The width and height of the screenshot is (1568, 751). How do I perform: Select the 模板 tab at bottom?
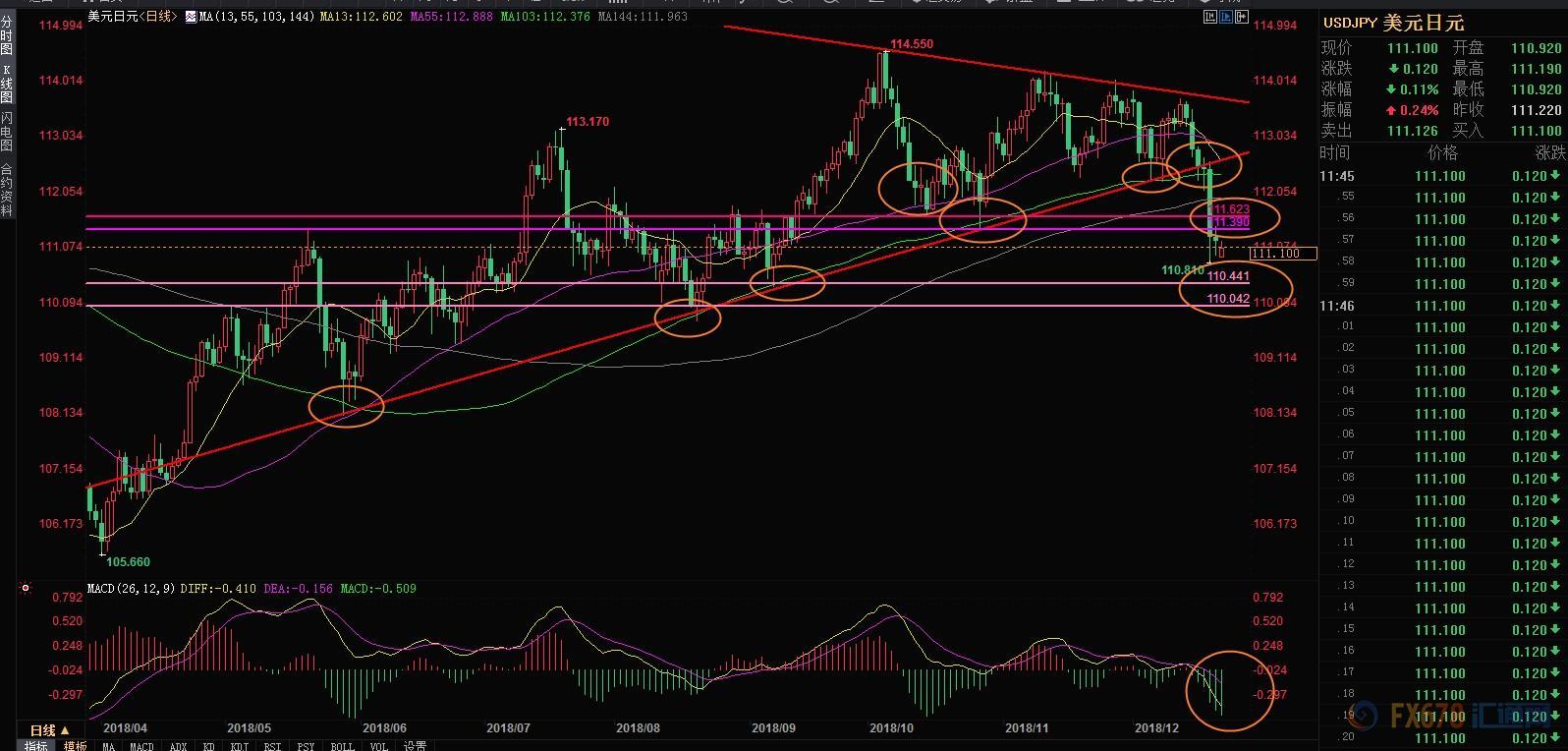[75, 746]
